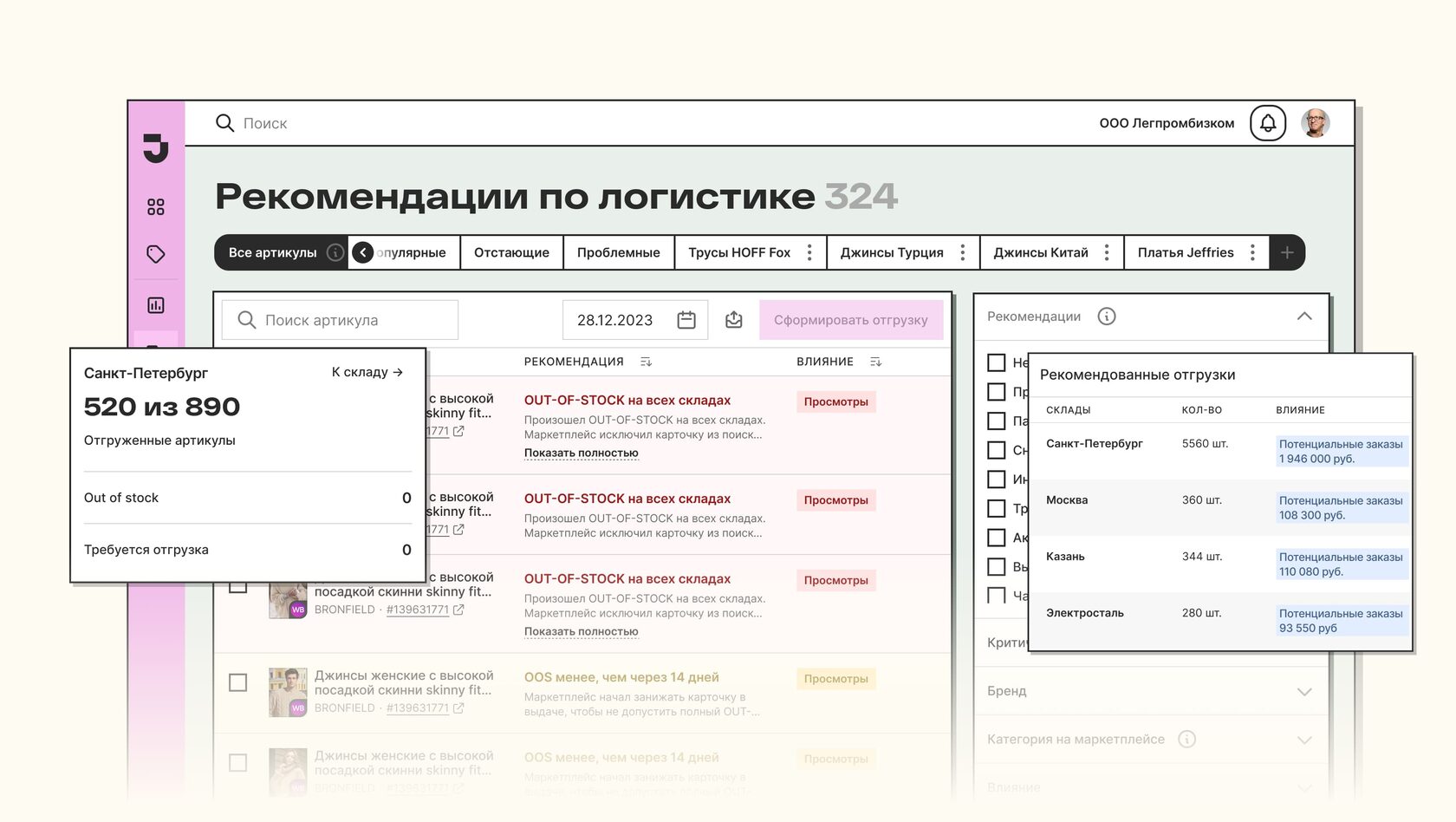Open notifications bell
Screen dimensions: 1456x822
click(1268, 123)
